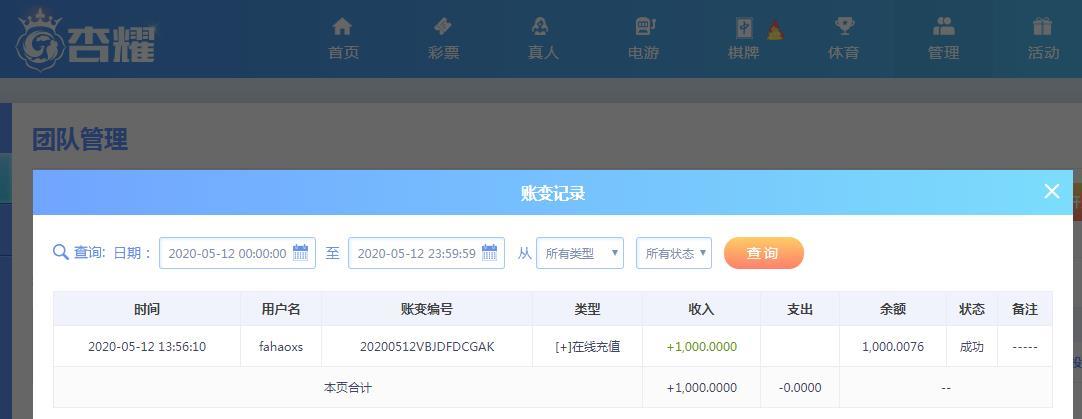
Task: Click the magnifier 查询 icon
Action: 61,252
